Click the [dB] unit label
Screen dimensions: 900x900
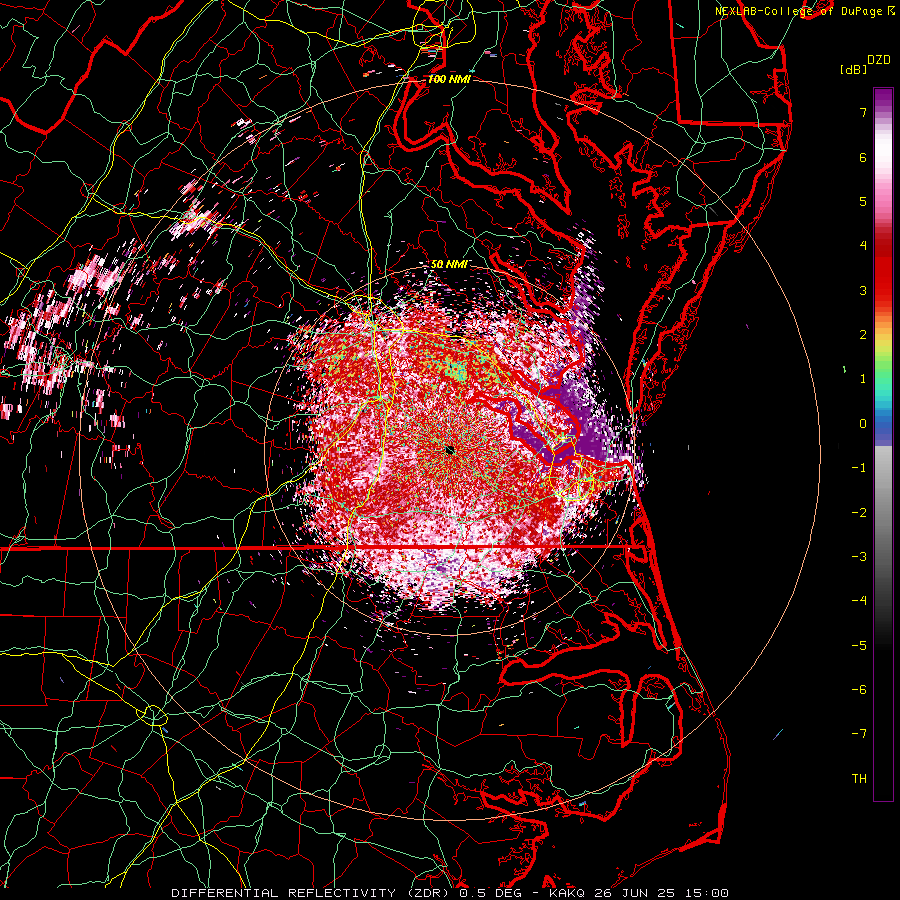click(x=853, y=69)
